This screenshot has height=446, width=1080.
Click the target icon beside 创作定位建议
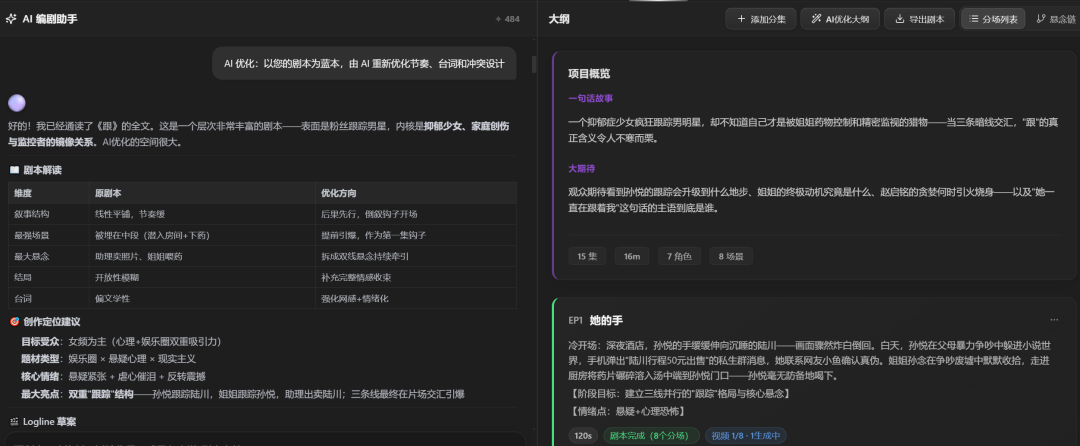pyautogui.click(x=14, y=322)
